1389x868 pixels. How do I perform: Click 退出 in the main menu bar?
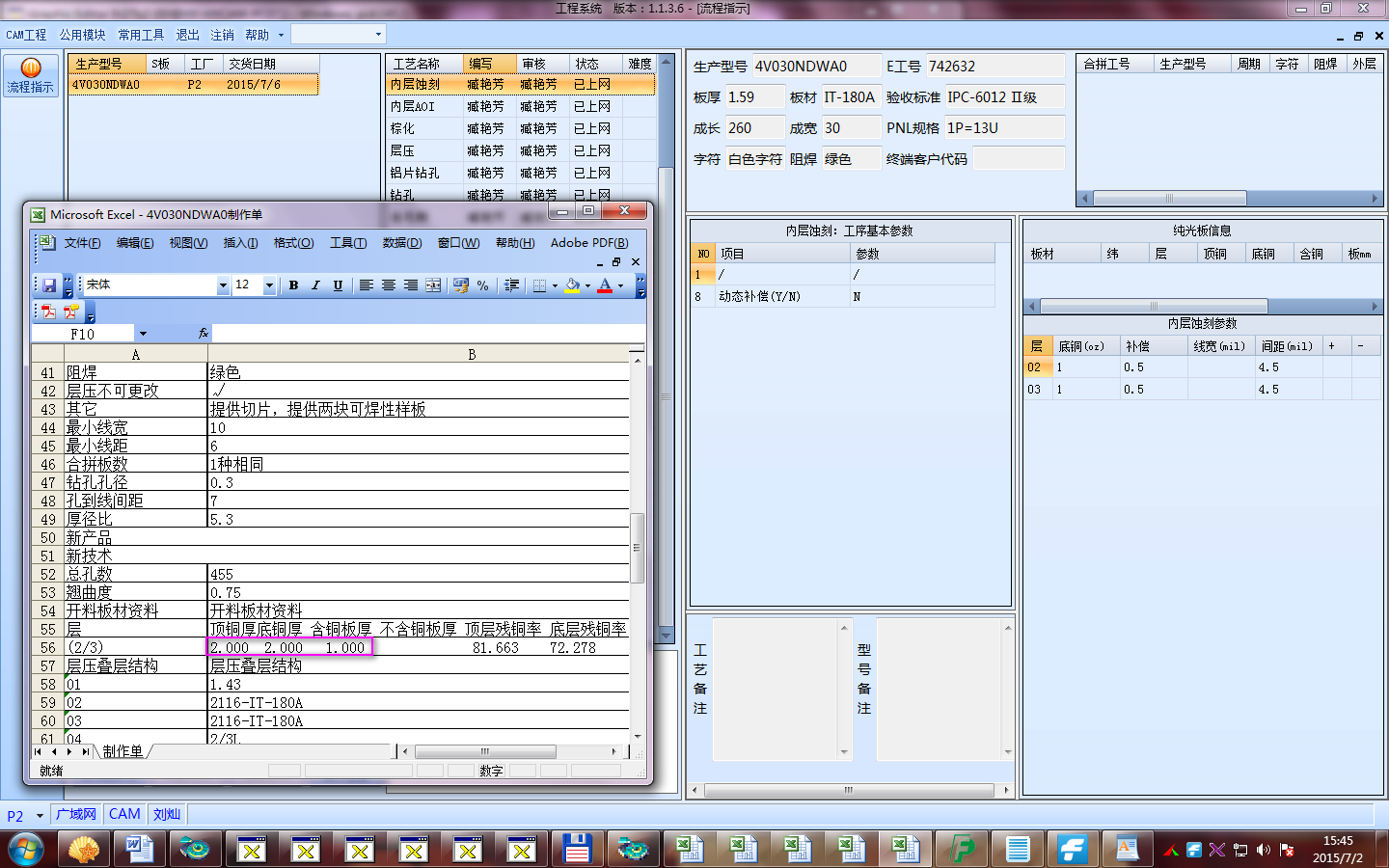pyautogui.click(x=187, y=35)
